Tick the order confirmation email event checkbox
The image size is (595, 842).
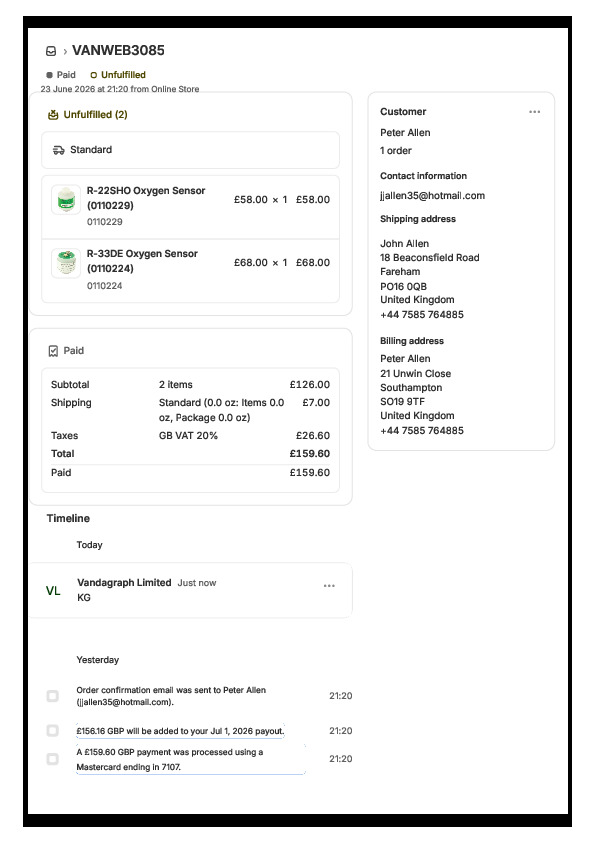click(53, 696)
